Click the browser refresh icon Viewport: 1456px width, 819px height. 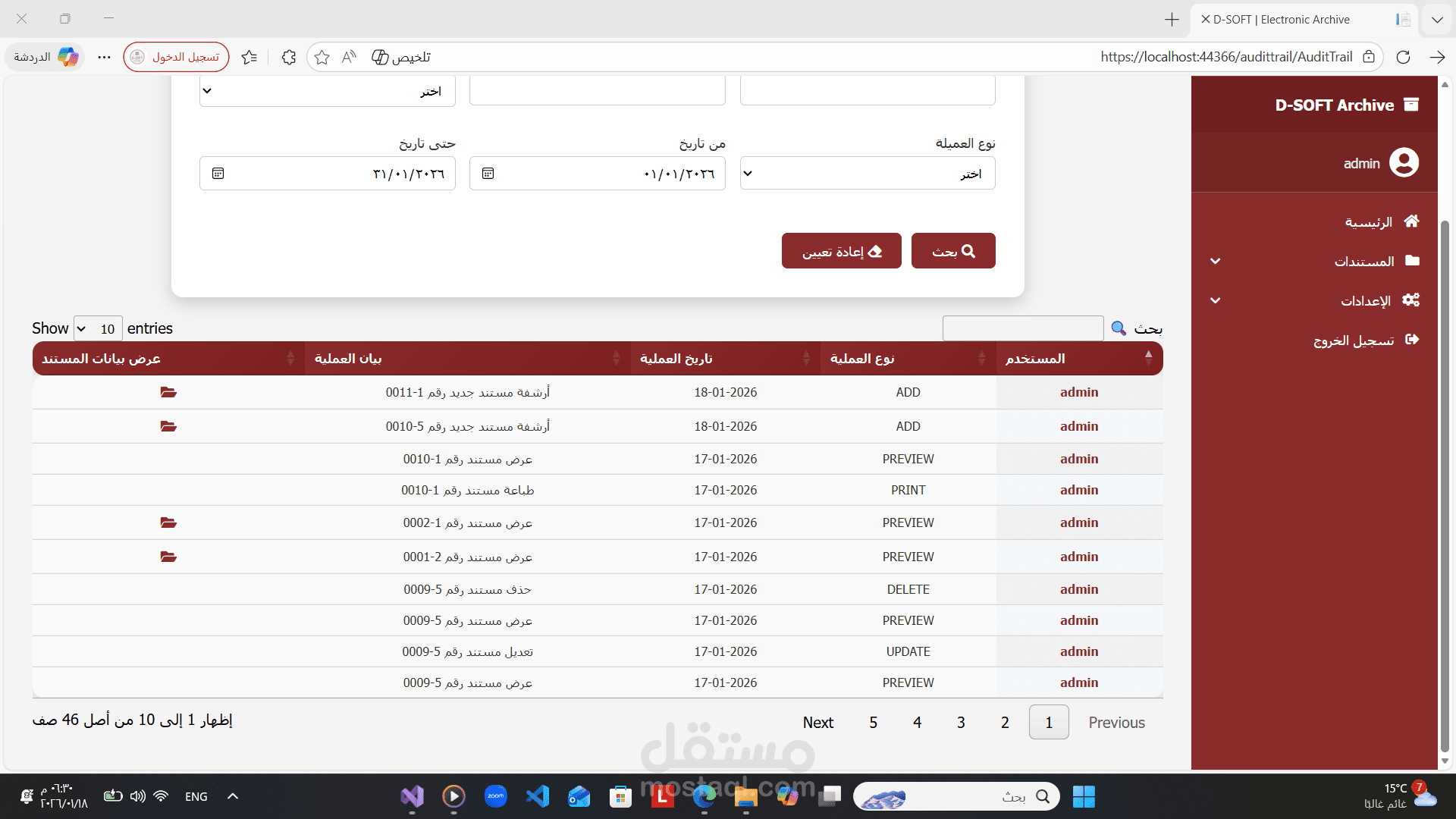[1403, 57]
